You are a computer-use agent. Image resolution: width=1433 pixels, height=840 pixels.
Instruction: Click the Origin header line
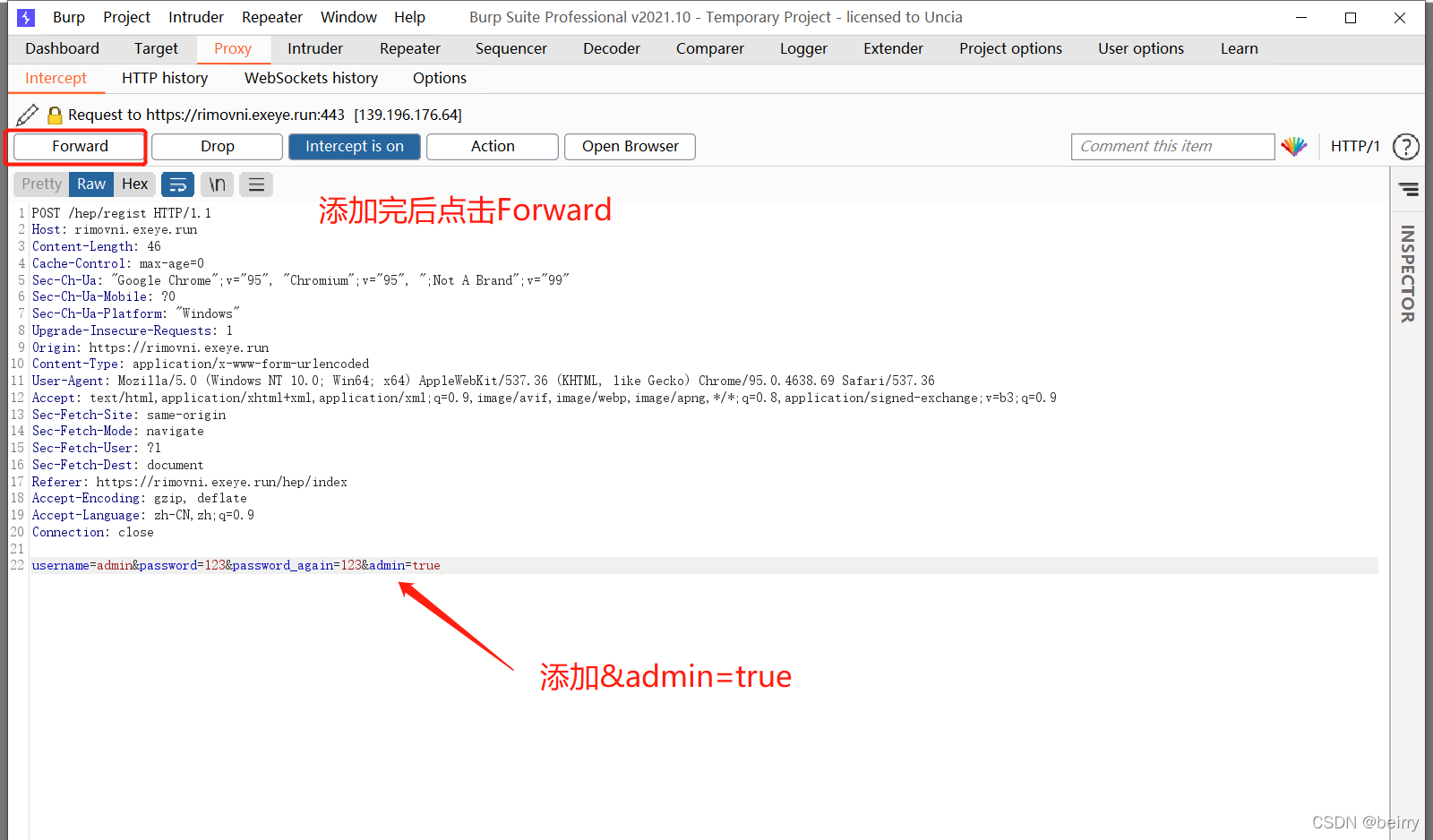(x=150, y=347)
